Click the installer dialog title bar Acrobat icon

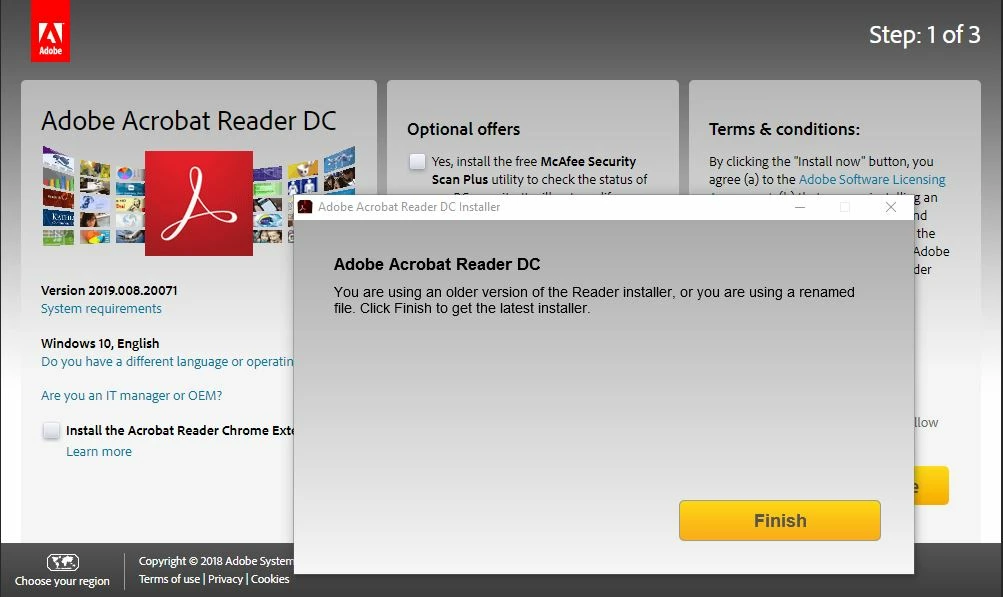pyautogui.click(x=305, y=207)
